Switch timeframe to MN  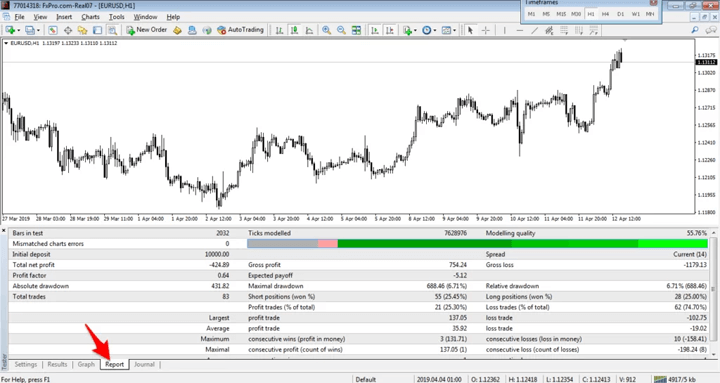click(650, 14)
